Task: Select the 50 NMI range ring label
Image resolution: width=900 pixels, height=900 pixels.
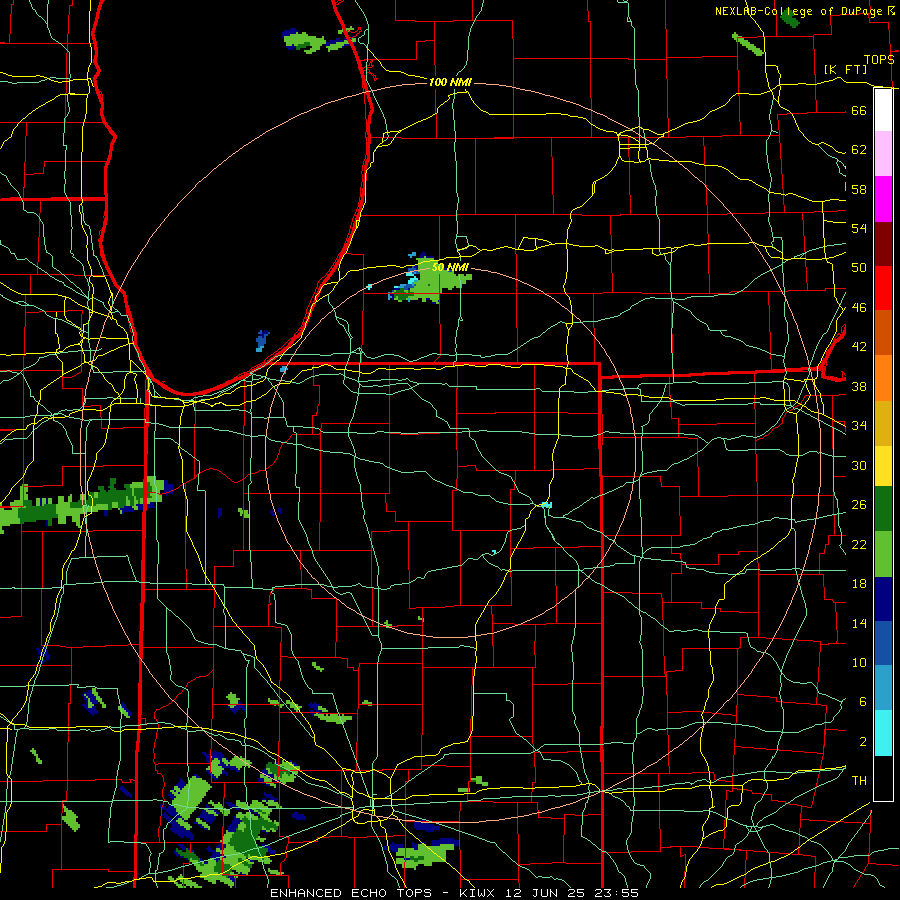Action: [x=450, y=267]
